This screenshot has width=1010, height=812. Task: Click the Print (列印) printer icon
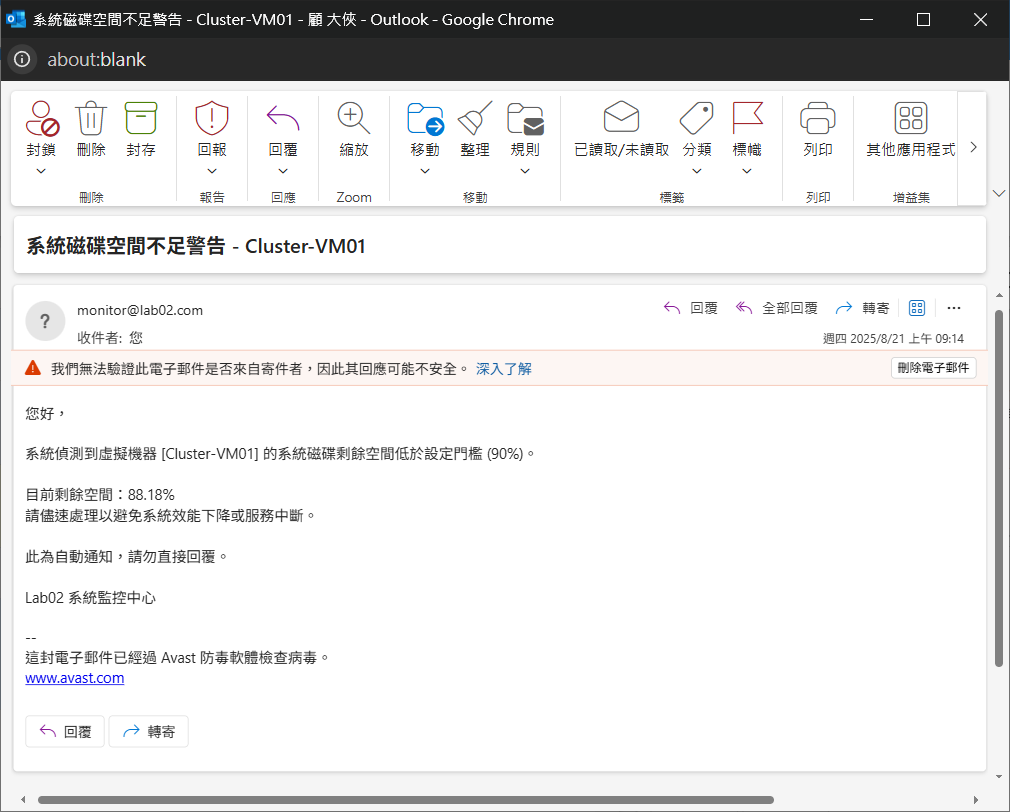pos(817,119)
